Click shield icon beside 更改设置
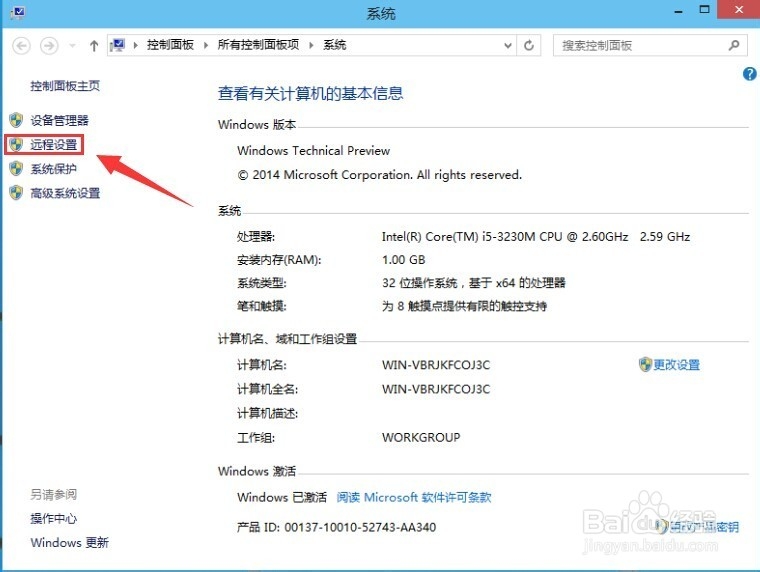This screenshot has height=572, width=760. coord(645,365)
